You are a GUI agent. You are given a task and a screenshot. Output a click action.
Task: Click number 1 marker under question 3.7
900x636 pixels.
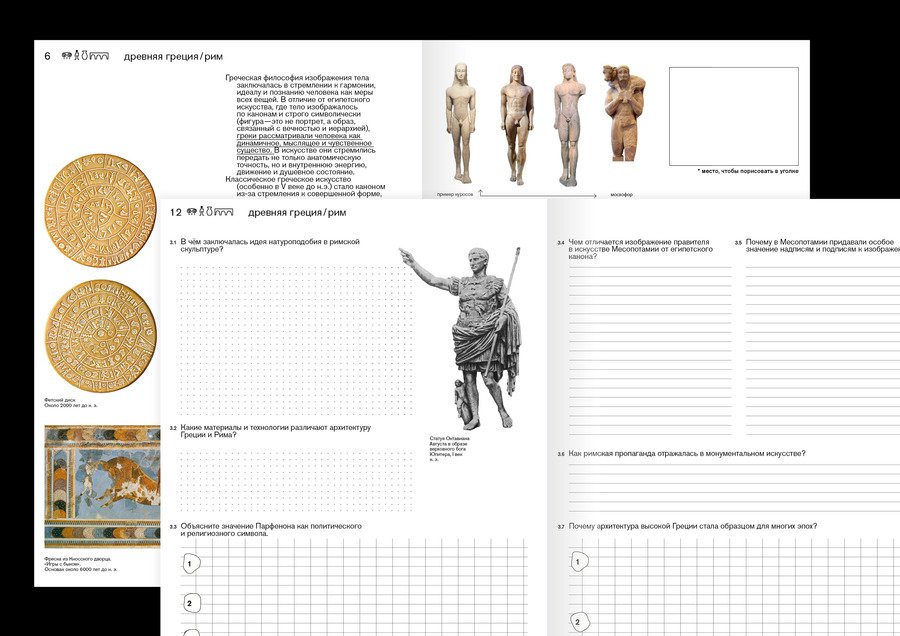tap(578, 562)
